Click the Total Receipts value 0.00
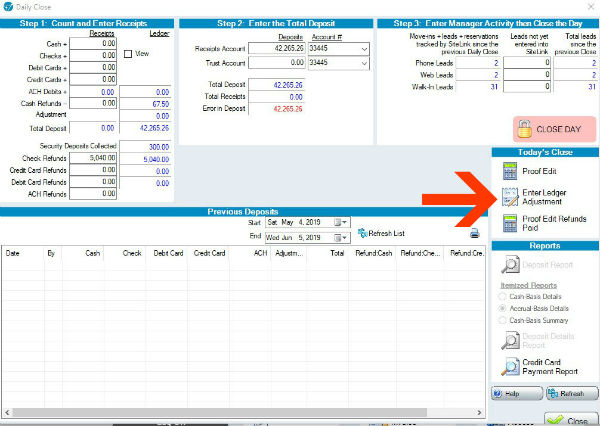This screenshot has width=600, height=426. [296, 97]
